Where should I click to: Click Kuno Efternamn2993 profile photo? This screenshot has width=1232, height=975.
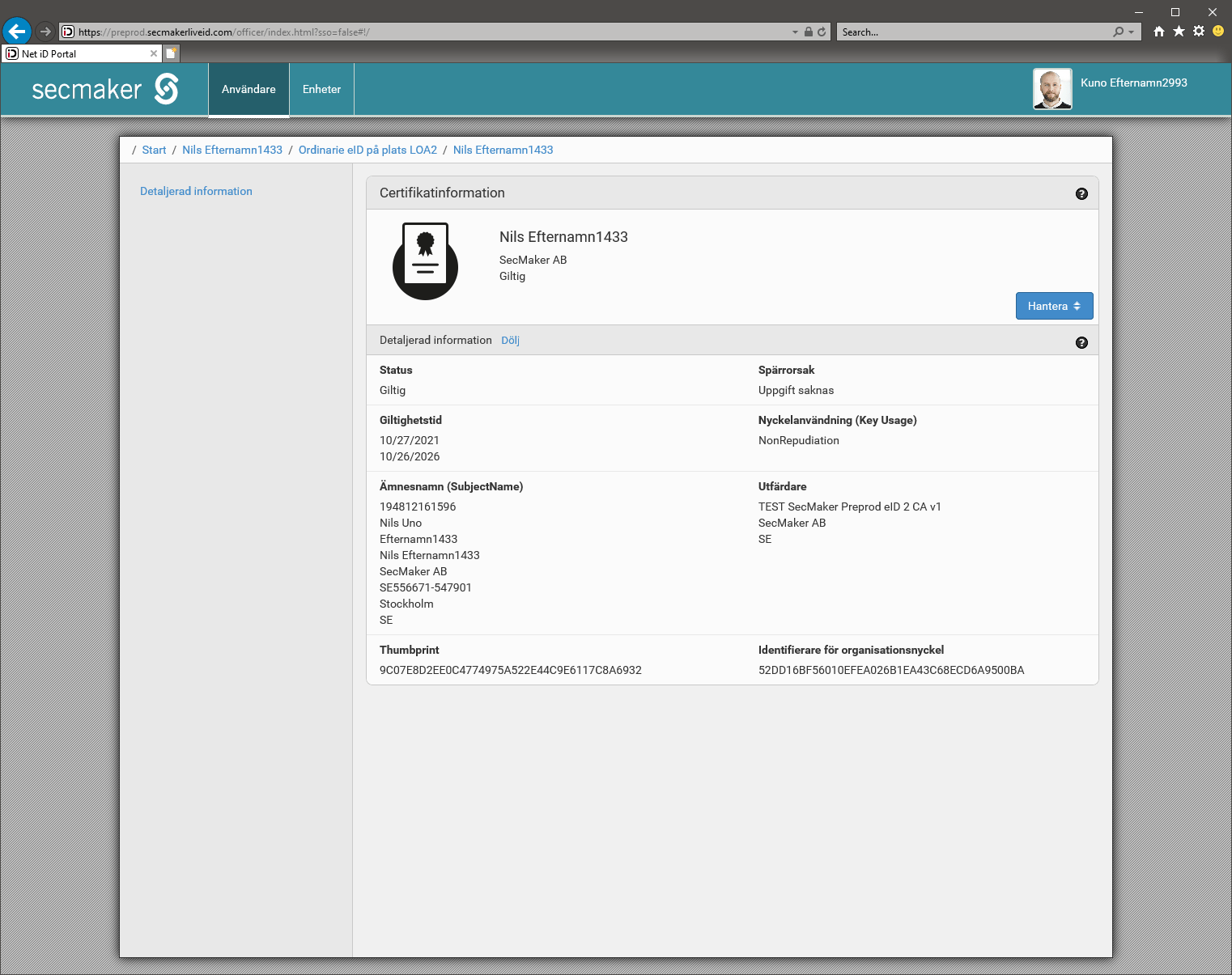pyautogui.click(x=1052, y=89)
